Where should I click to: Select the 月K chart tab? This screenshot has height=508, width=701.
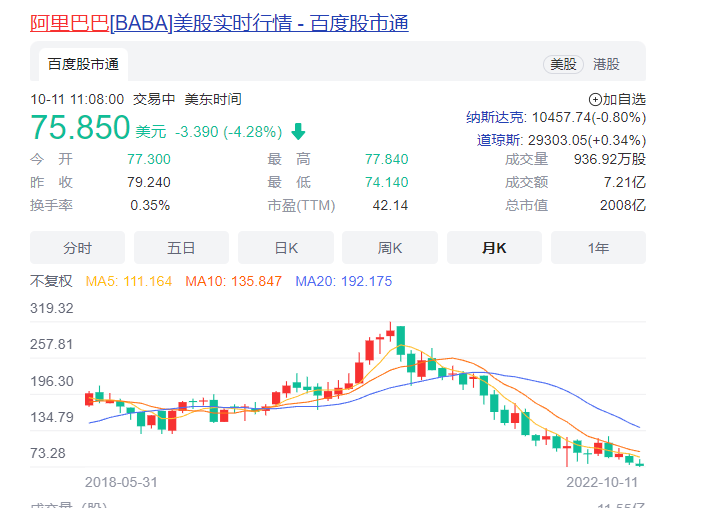coord(494,248)
